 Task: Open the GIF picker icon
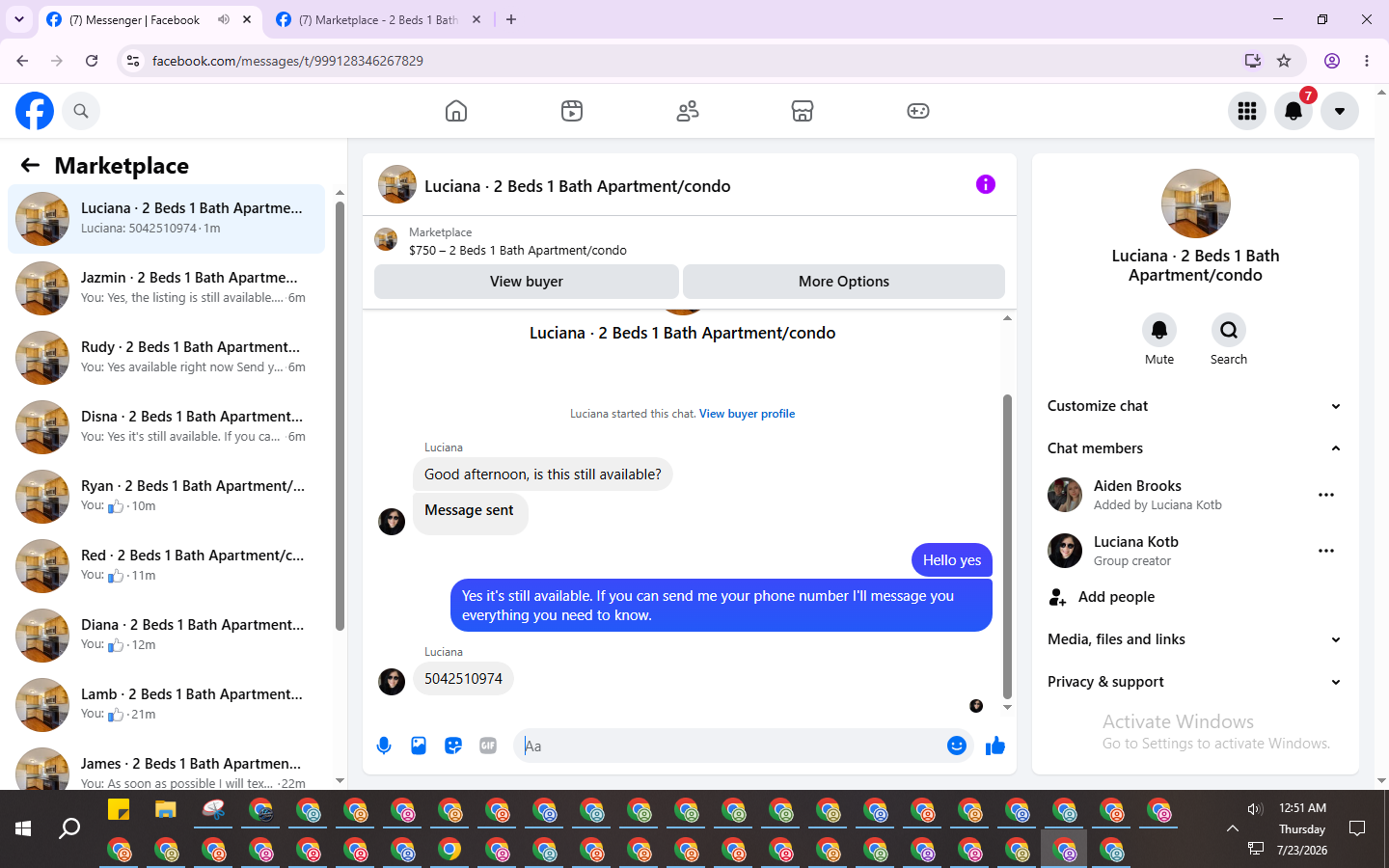[x=488, y=746]
